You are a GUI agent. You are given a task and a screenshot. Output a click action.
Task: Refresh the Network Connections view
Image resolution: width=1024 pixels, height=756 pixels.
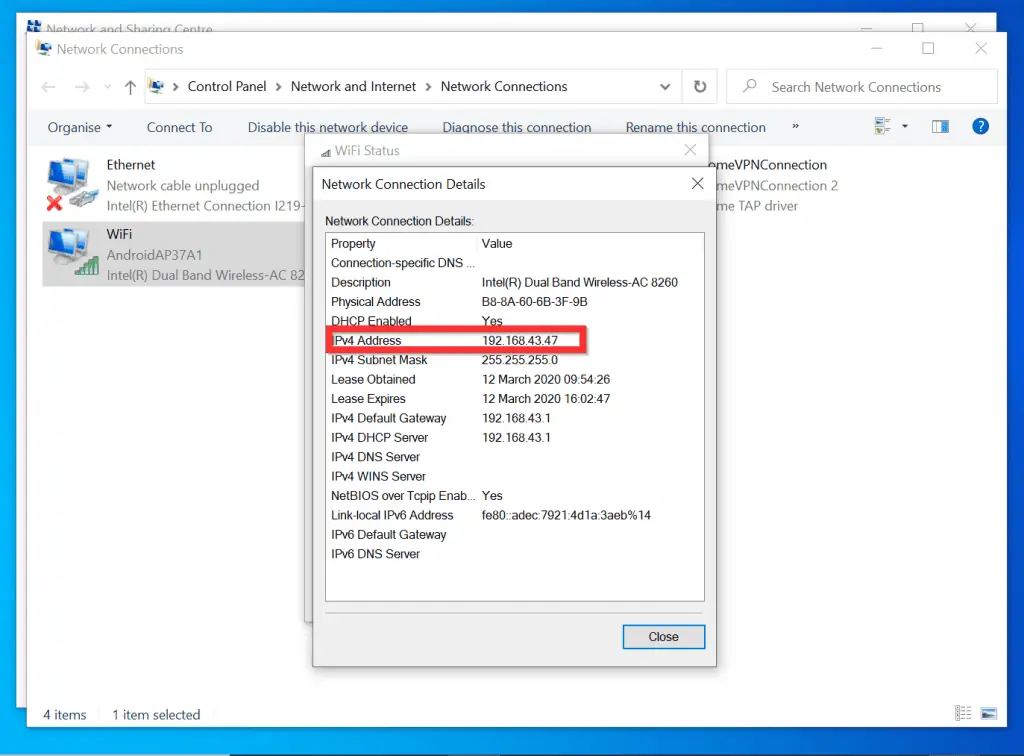(x=700, y=87)
